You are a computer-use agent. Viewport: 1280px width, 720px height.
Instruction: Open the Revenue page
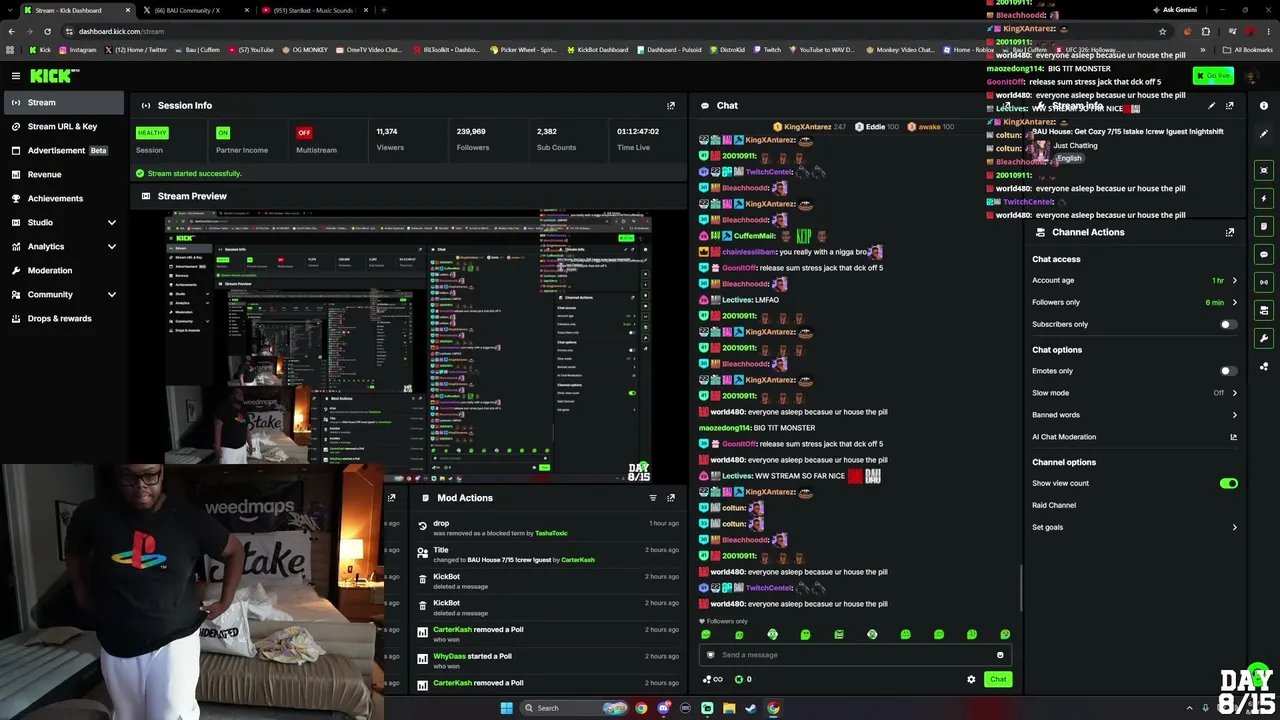pyautogui.click(x=64, y=174)
